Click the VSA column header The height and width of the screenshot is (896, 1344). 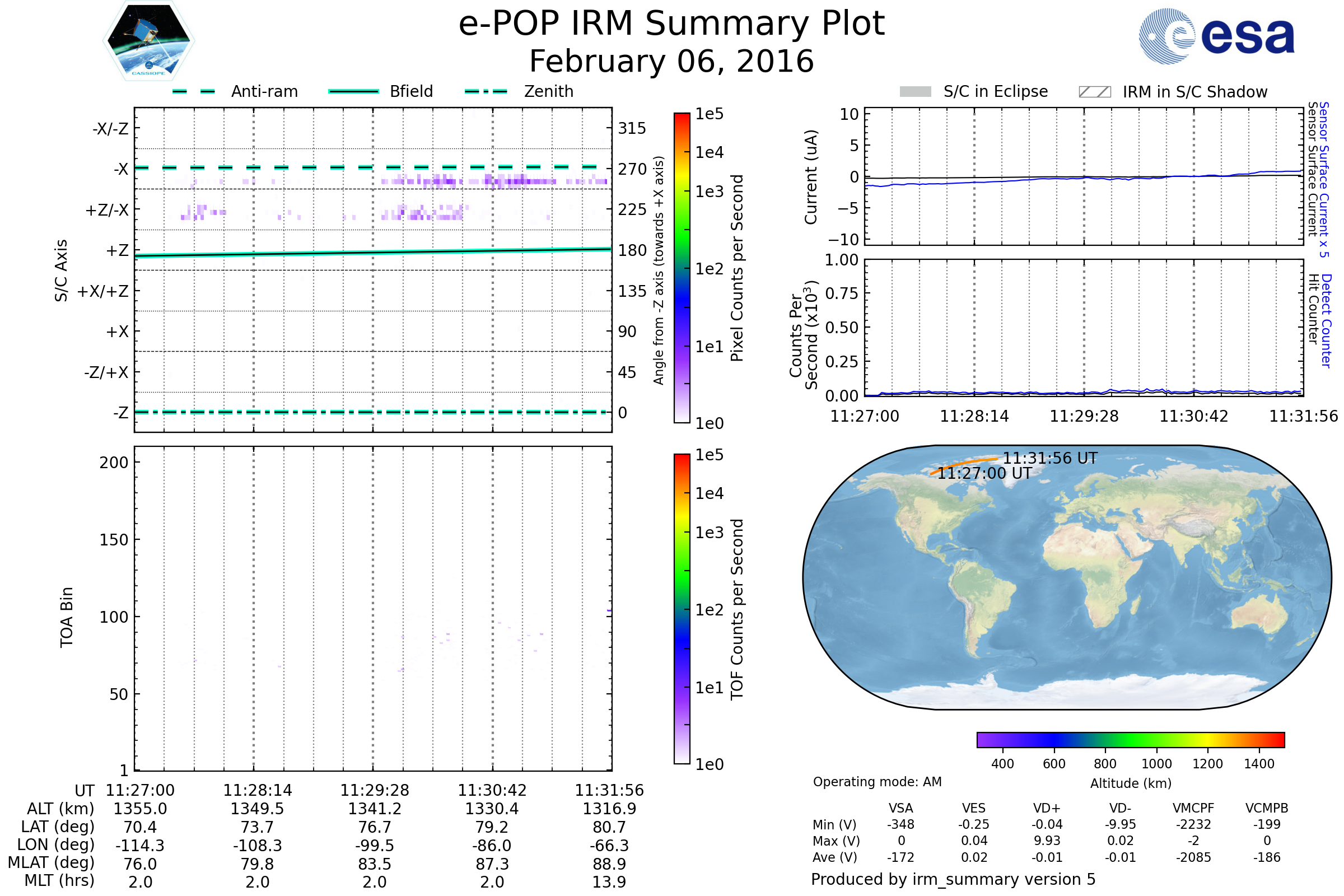pos(900,808)
